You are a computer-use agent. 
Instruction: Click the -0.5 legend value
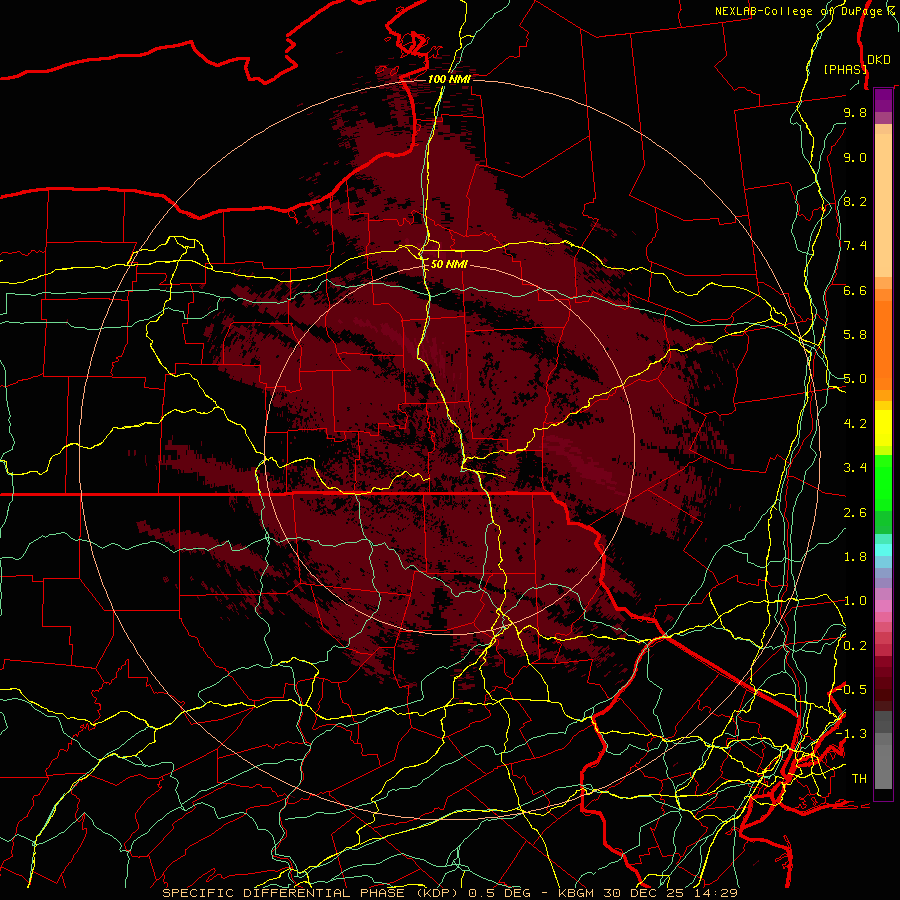[853, 690]
